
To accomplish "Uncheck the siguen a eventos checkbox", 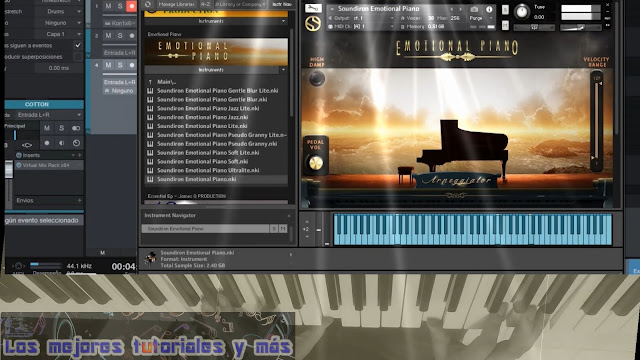I will tap(78, 45).
